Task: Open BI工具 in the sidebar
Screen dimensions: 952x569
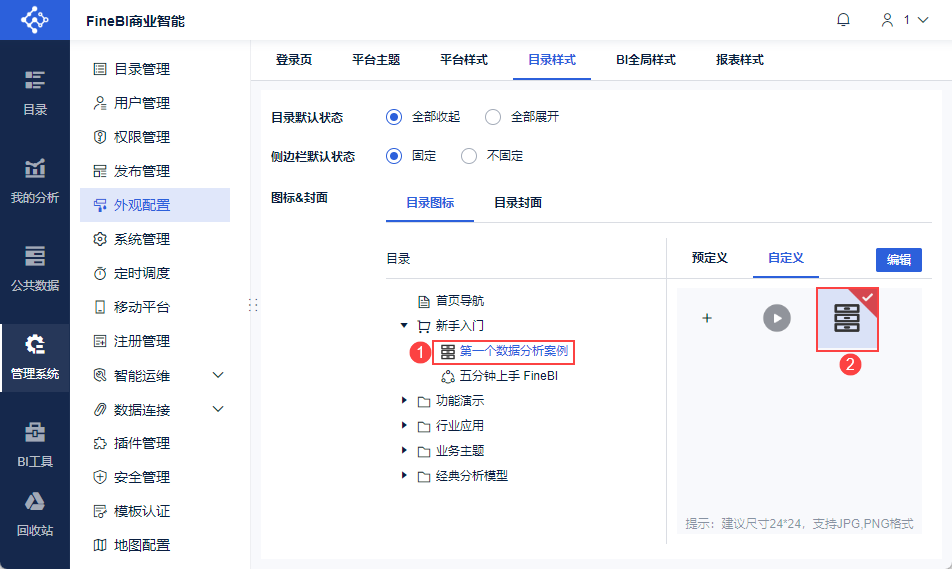Action: coord(35,444)
